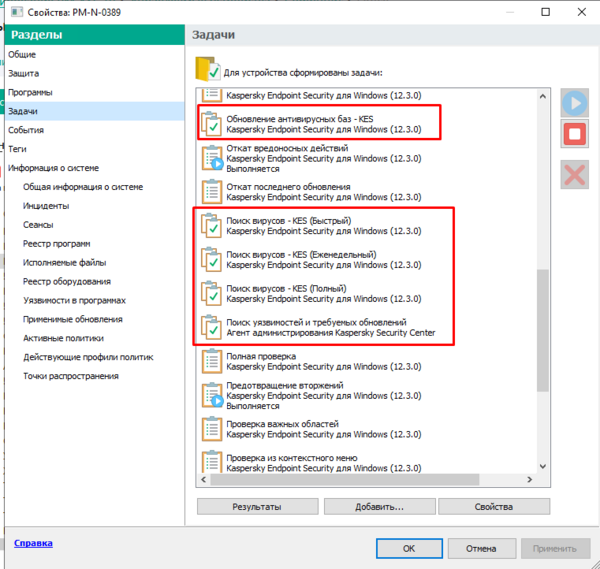This screenshot has height=569, width=600.
Task: Click the icon of "Полная проверка" task
Action: tap(212, 361)
